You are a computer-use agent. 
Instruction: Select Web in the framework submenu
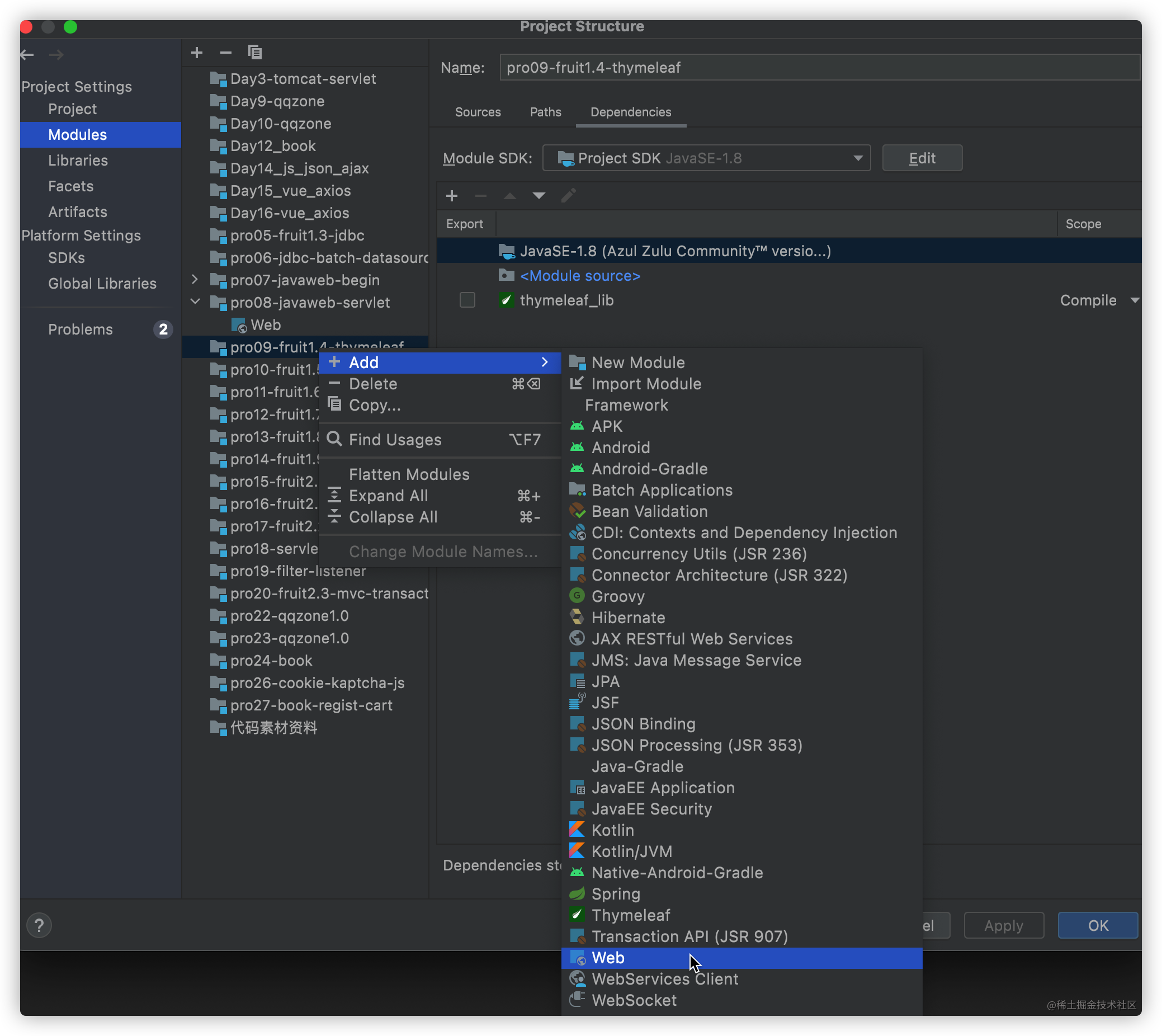pyautogui.click(x=742, y=958)
